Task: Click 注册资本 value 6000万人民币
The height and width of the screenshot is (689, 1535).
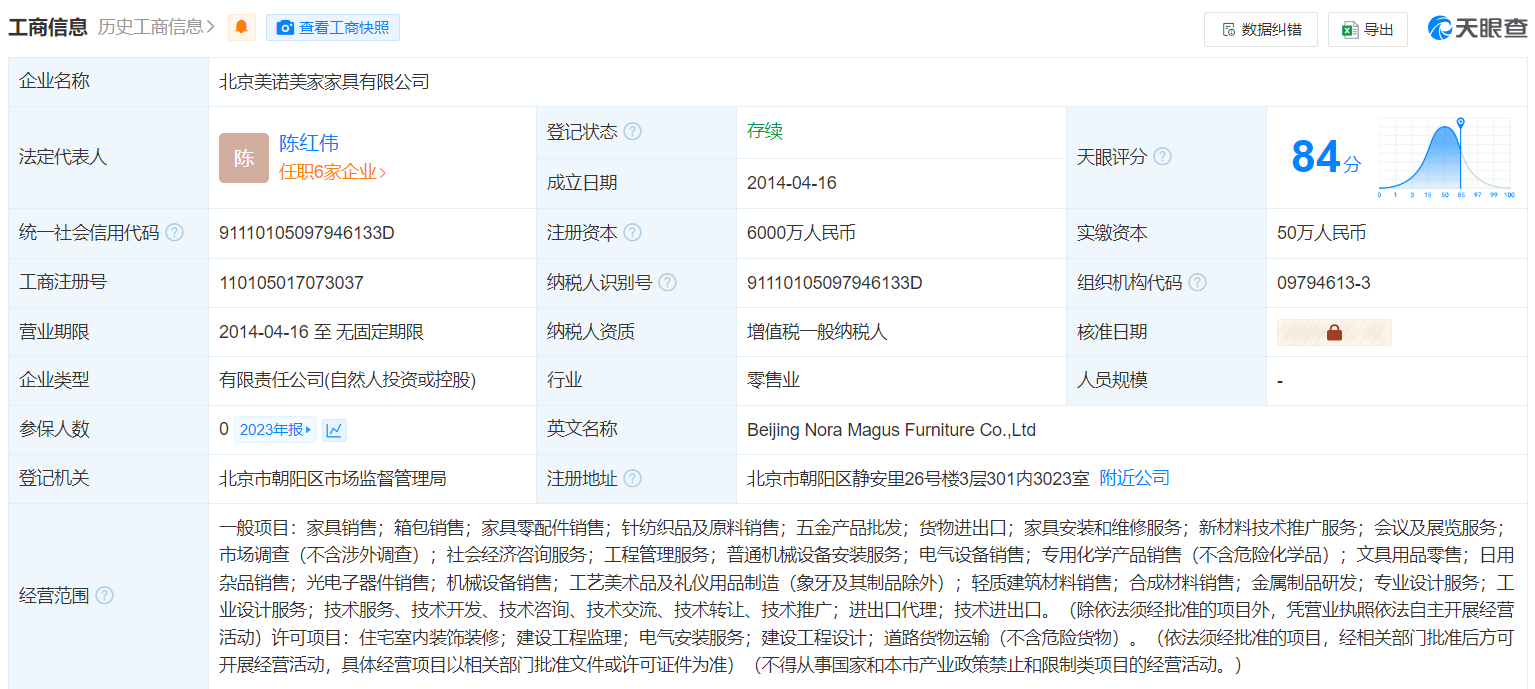Action: tap(801, 233)
